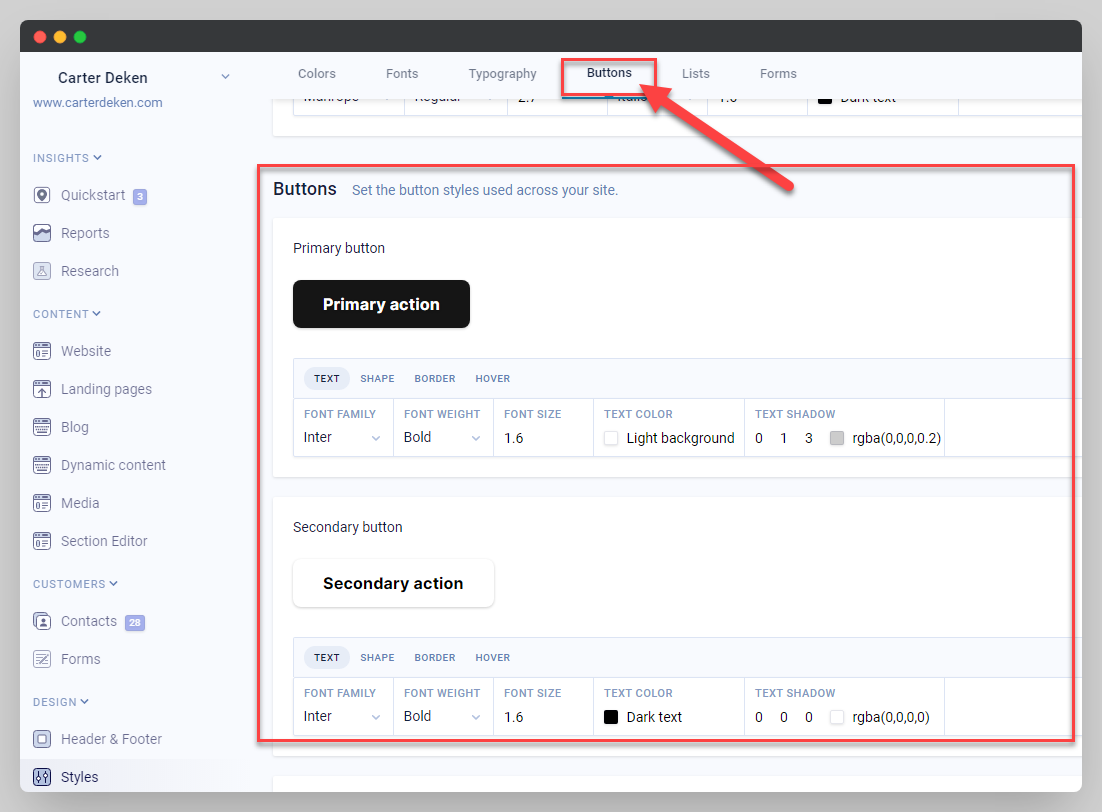Click the Styles sliders icon
The width and height of the screenshot is (1102, 812).
42,777
